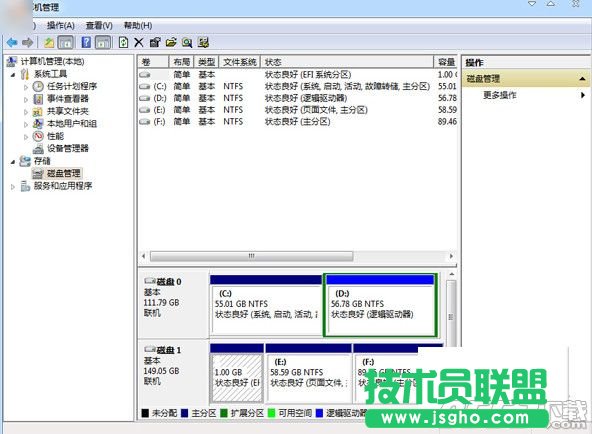592x434 pixels.
Task: Click the Delete X toolbar icon
Action: click(139, 43)
